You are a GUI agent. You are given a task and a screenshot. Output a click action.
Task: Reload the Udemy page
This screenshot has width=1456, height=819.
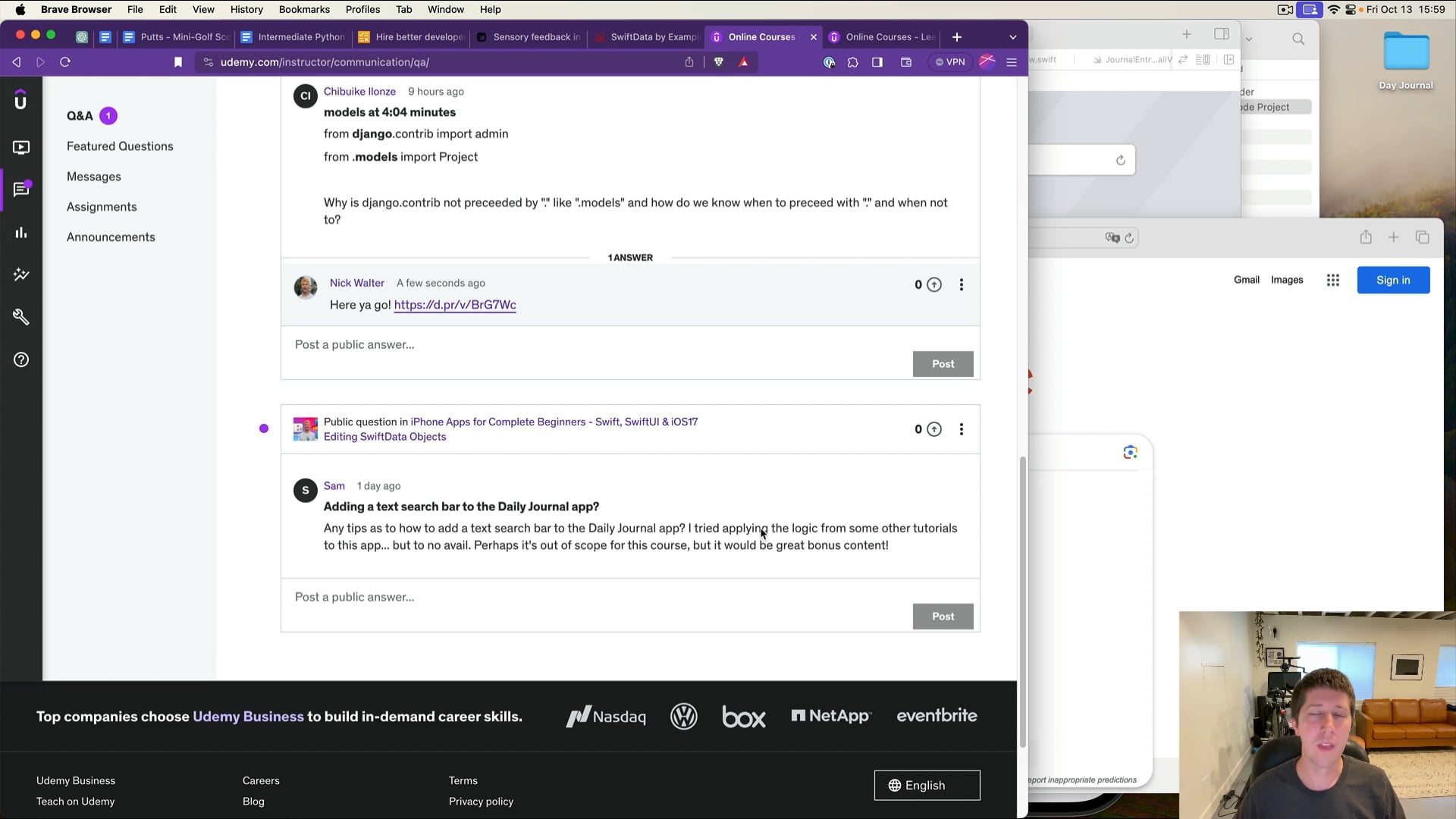click(x=65, y=62)
